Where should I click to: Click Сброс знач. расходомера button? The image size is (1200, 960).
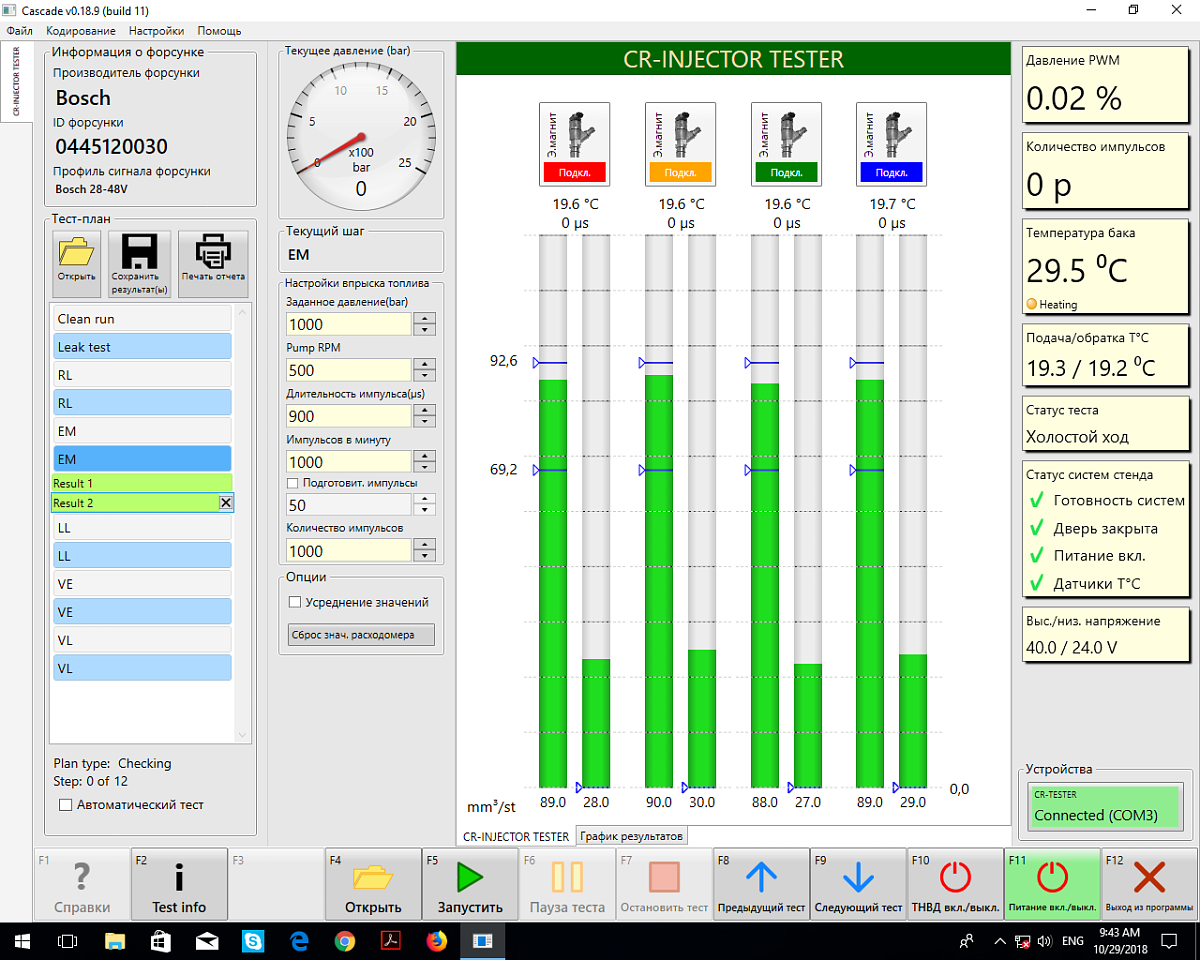coord(362,634)
